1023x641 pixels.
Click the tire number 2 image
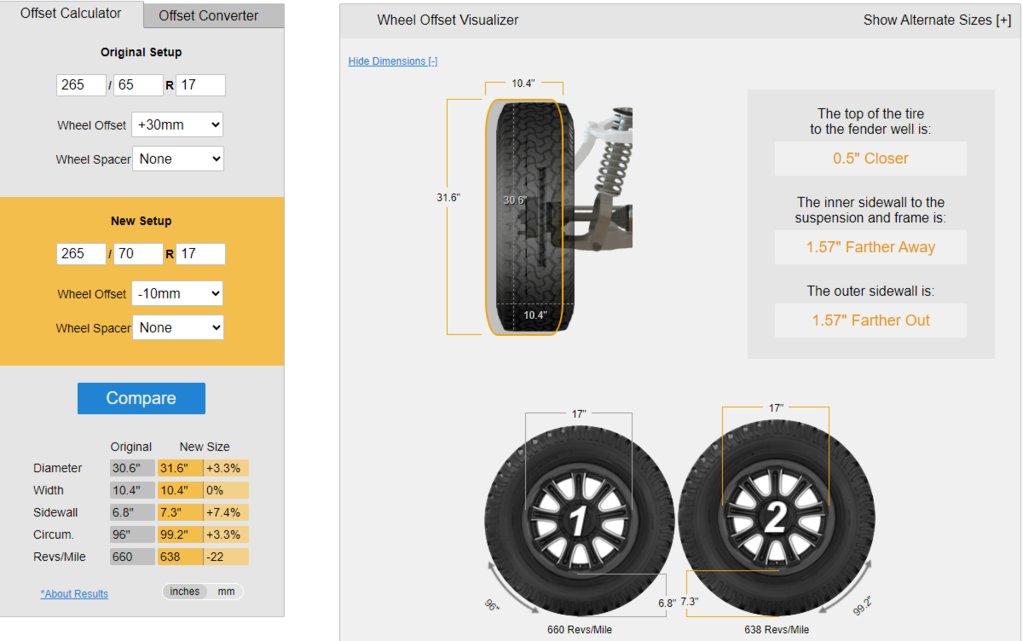tap(776, 519)
